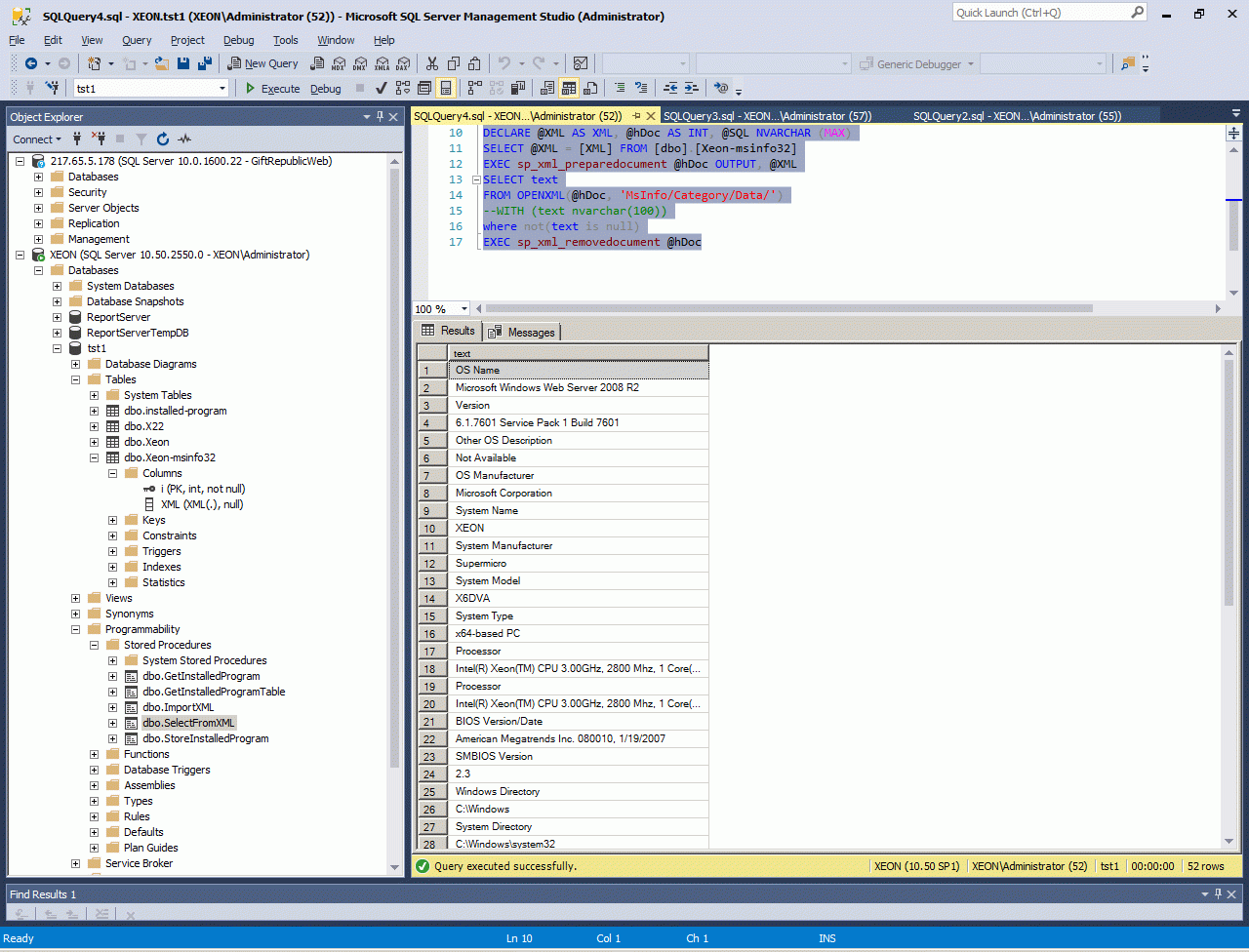Click the Save All icon
Image resolution: width=1249 pixels, height=952 pixels.
[205, 63]
